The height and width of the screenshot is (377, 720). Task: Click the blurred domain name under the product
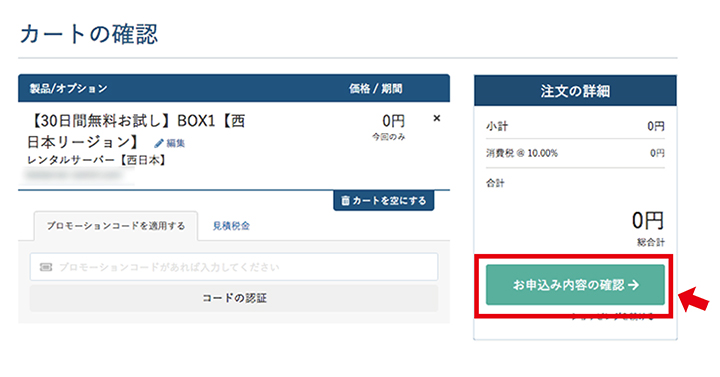[x=76, y=175]
